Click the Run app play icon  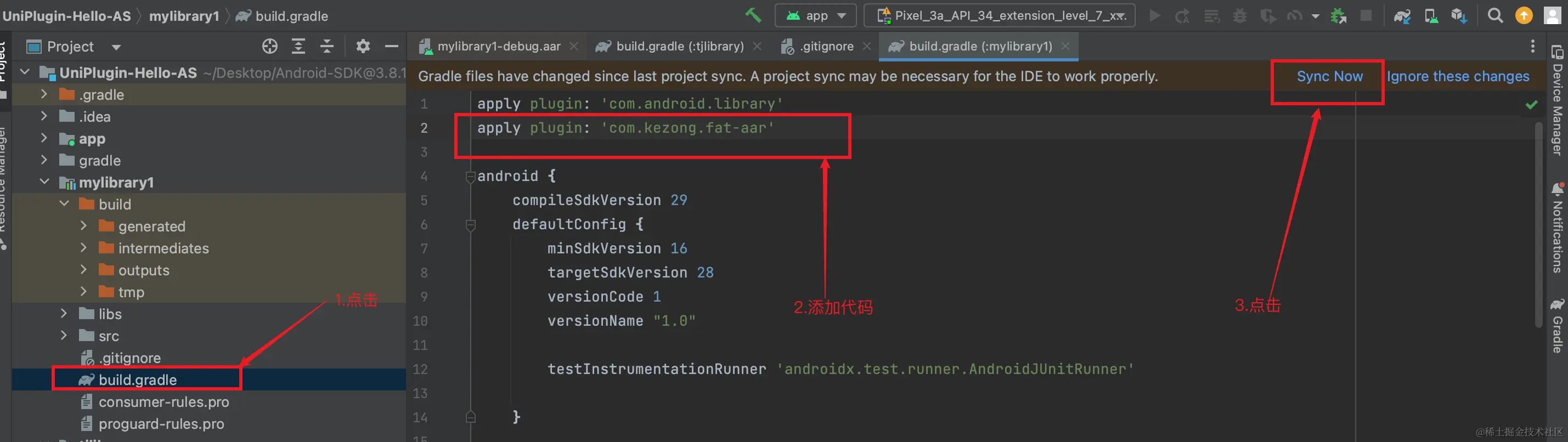click(1154, 16)
